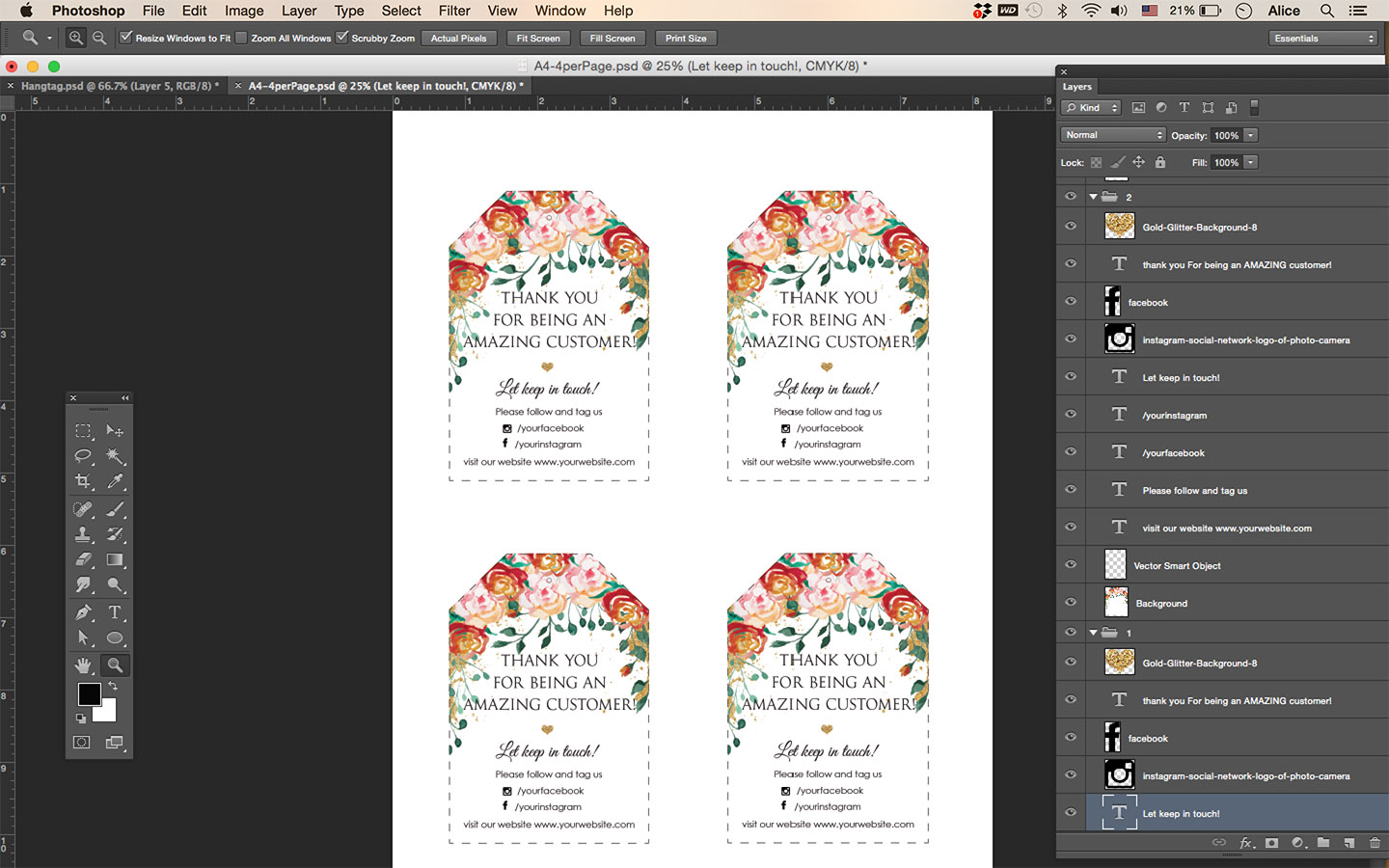Select the Pen tool
The width and height of the screenshot is (1389, 868).
pyautogui.click(x=83, y=612)
